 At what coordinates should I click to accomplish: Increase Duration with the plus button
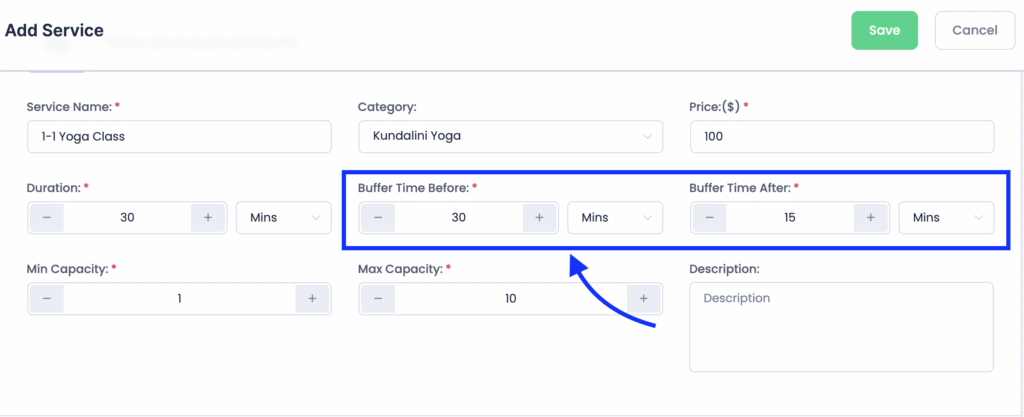[208, 217]
